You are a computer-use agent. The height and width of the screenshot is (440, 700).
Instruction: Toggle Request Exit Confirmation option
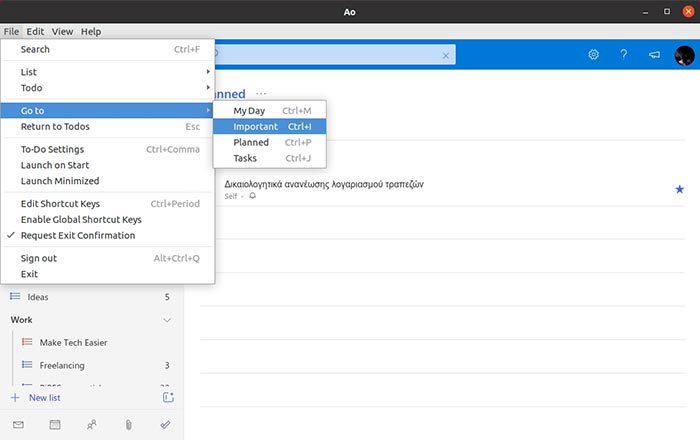(x=108, y=235)
